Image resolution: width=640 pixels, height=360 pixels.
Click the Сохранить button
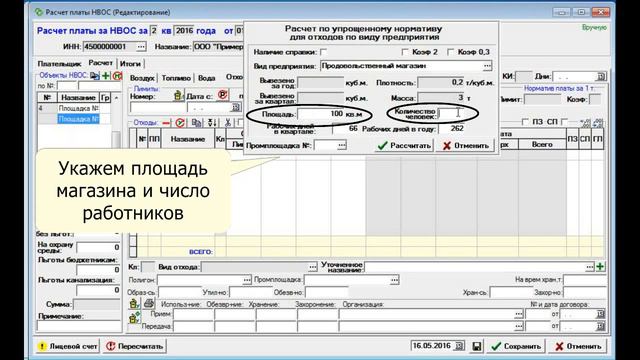tap(516, 346)
